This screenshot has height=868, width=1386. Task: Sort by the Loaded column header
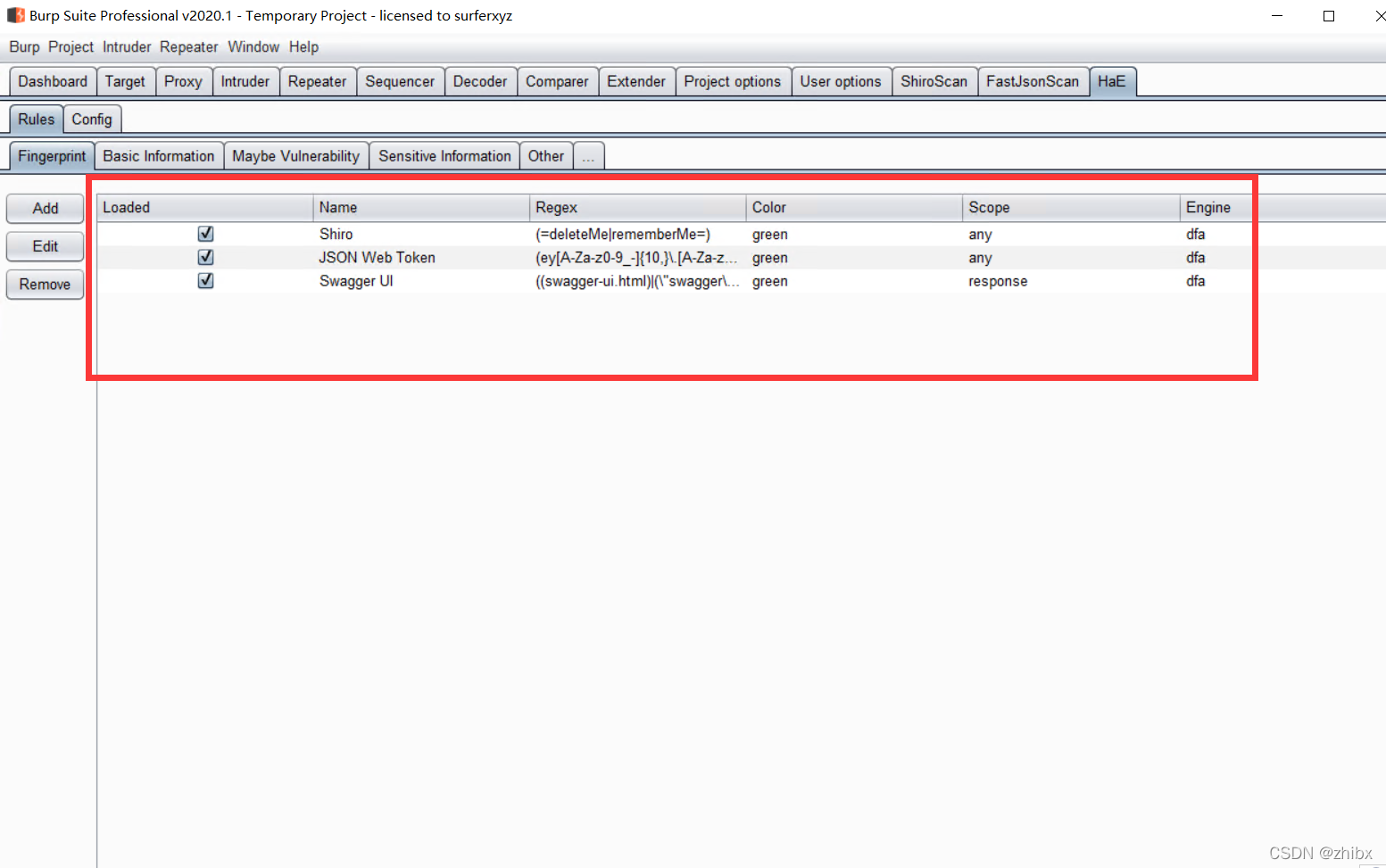pyautogui.click(x=205, y=208)
